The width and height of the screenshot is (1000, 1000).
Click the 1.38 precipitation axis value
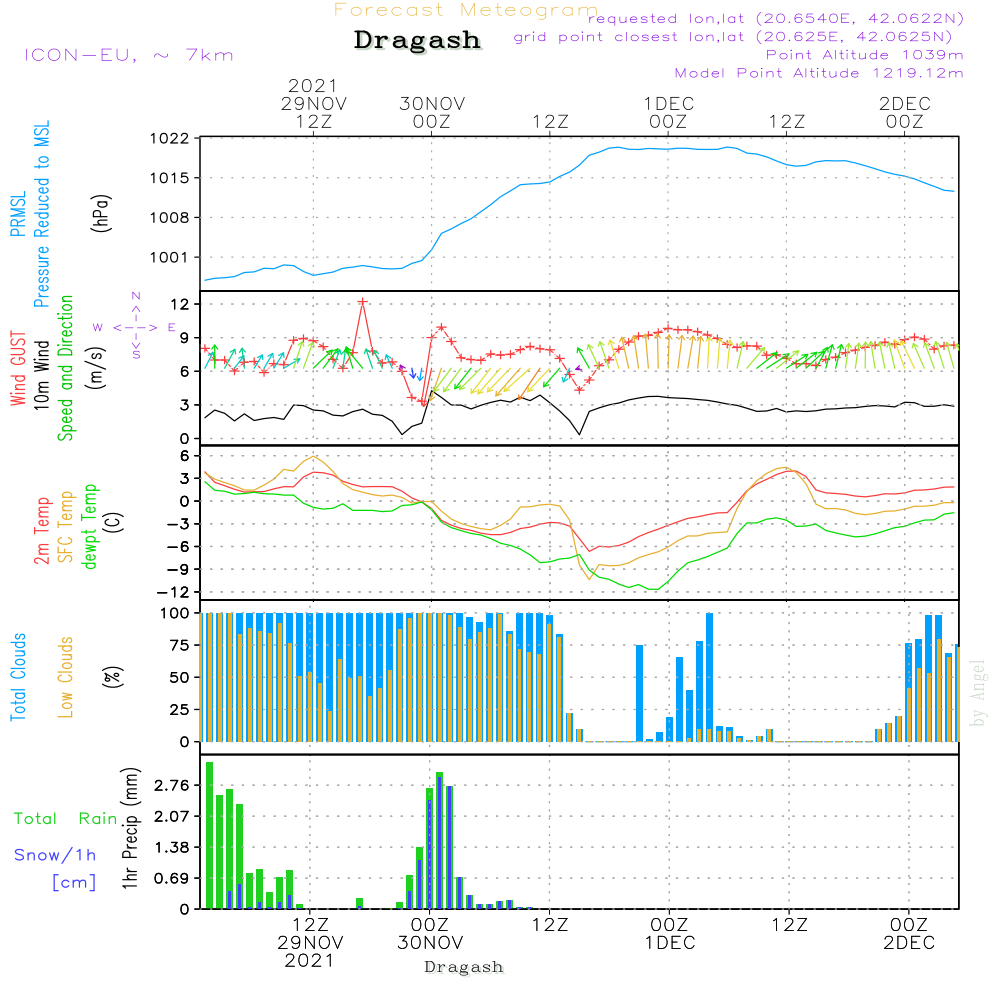pyautogui.click(x=172, y=848)
